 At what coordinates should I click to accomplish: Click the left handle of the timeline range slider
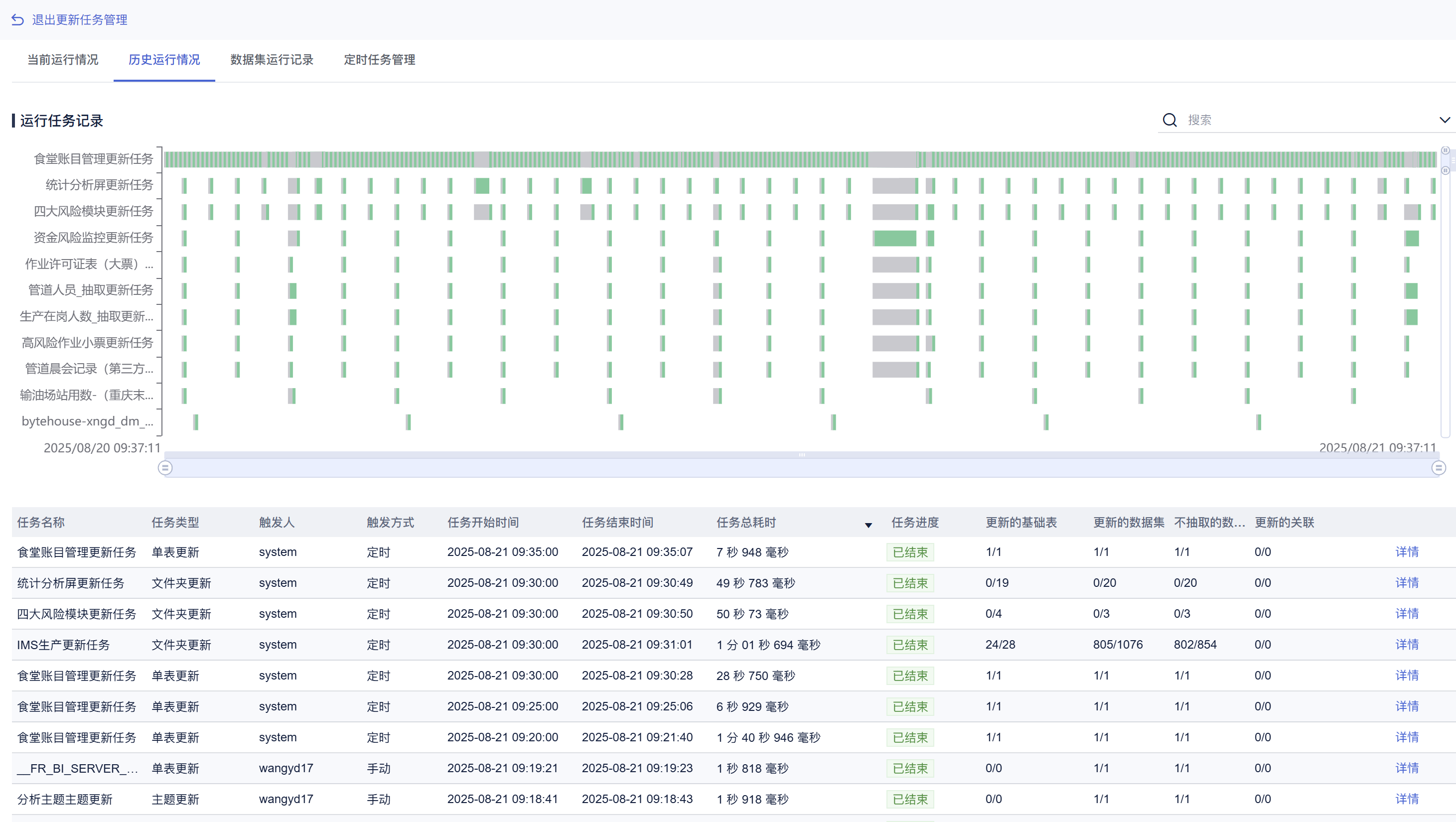[165, 467]
